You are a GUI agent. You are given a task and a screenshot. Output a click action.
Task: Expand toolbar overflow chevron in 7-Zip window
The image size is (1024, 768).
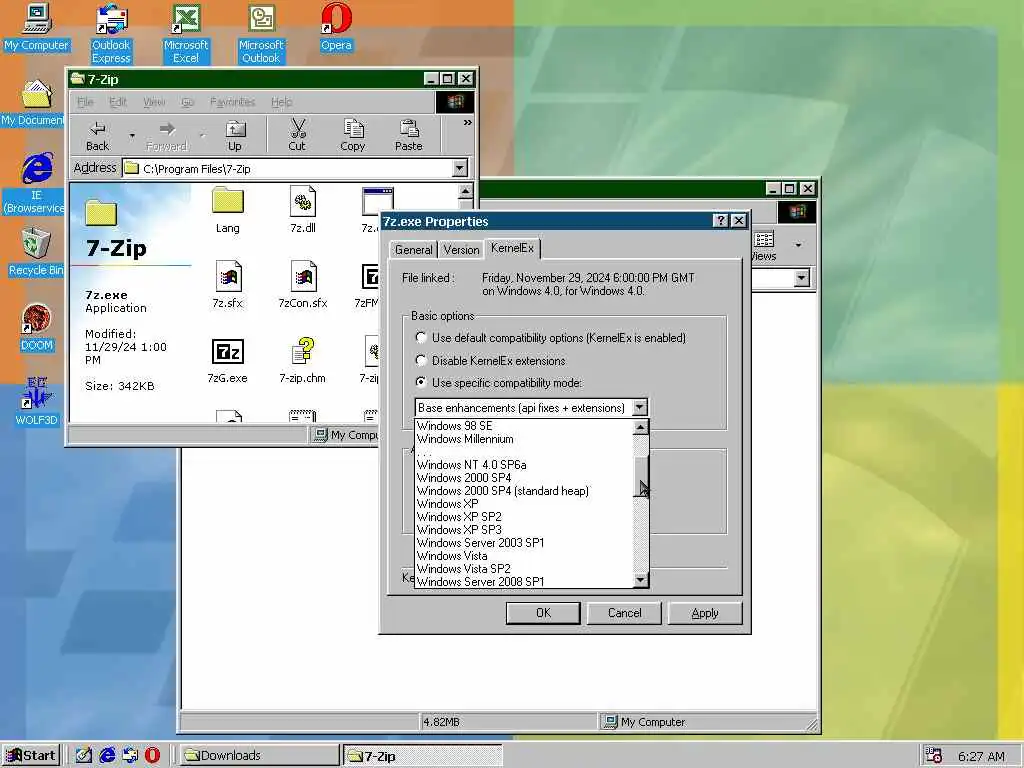pos(468,122)
